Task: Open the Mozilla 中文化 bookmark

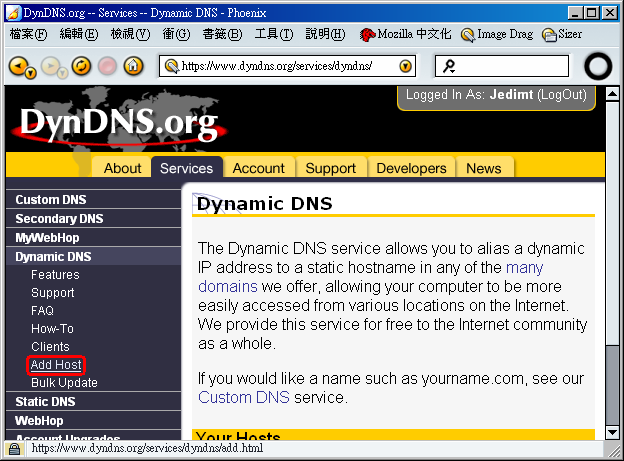Action: tap(405, 34)
